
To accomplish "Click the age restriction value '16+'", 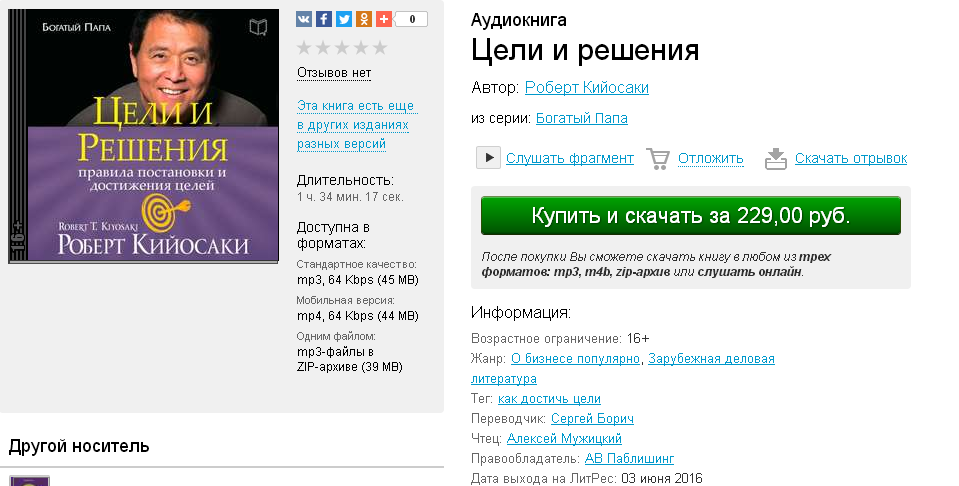I will tap(638, 339).
